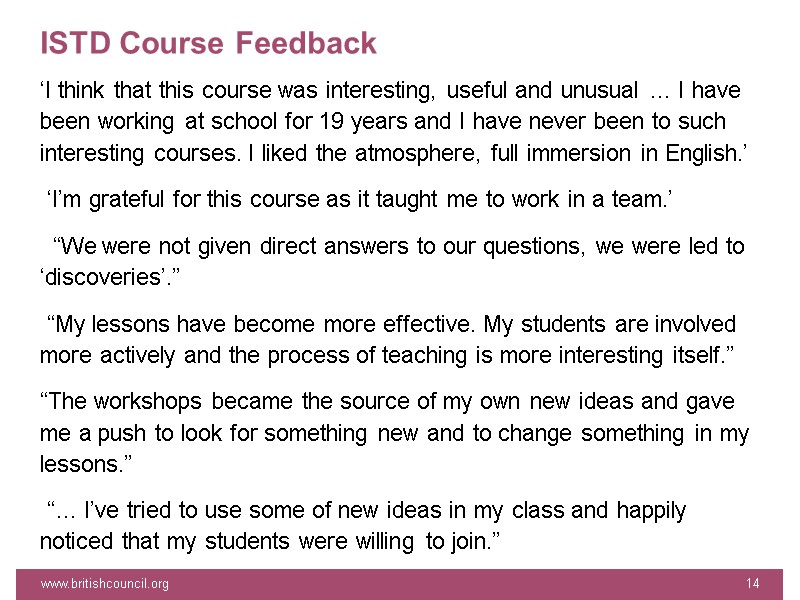Click the slide number 14
Screen dimensions: 800x600
point(753,583)
